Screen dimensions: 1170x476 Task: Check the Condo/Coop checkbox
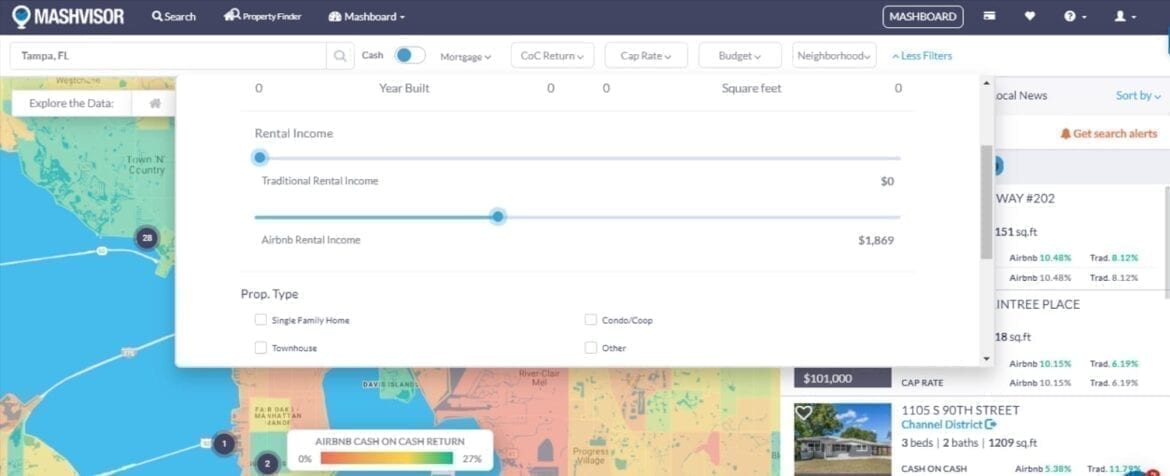[591, 320]
